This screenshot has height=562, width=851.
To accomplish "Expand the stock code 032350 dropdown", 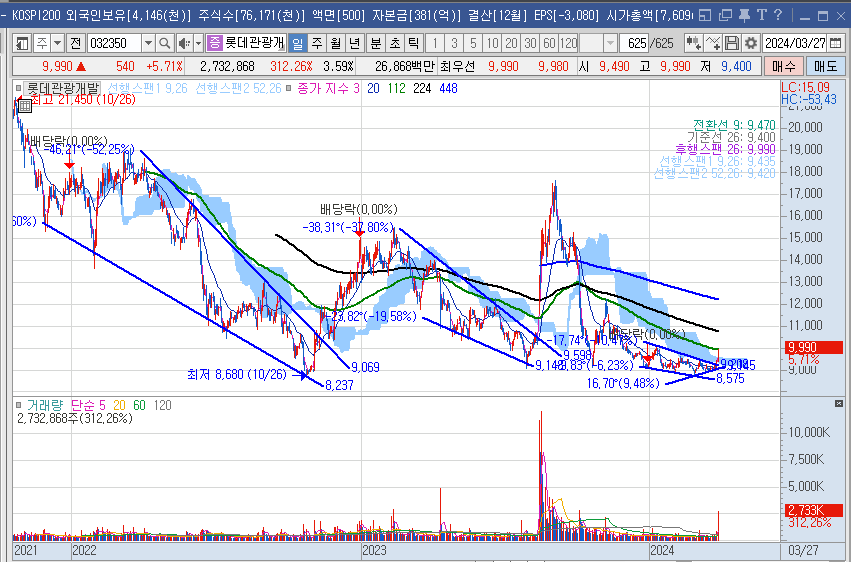I will (x=148, y=43).
